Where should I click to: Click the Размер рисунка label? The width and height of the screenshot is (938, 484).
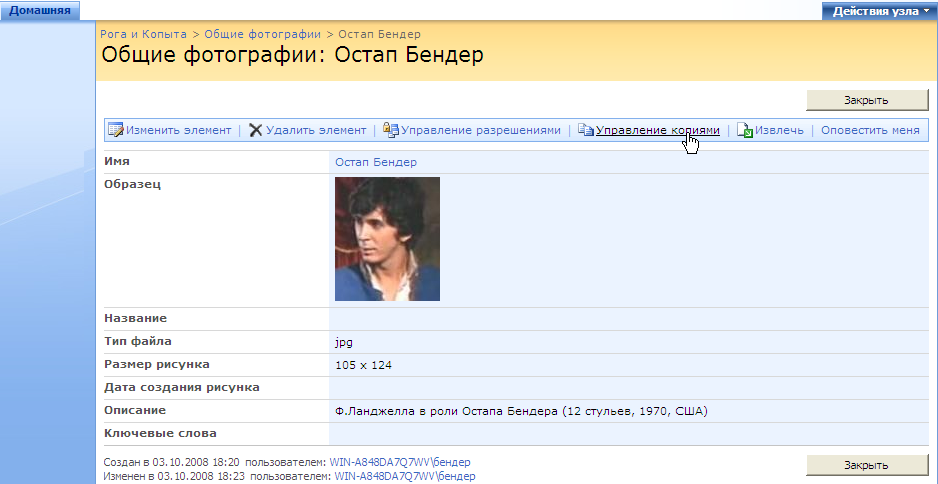tap(157, 364)
